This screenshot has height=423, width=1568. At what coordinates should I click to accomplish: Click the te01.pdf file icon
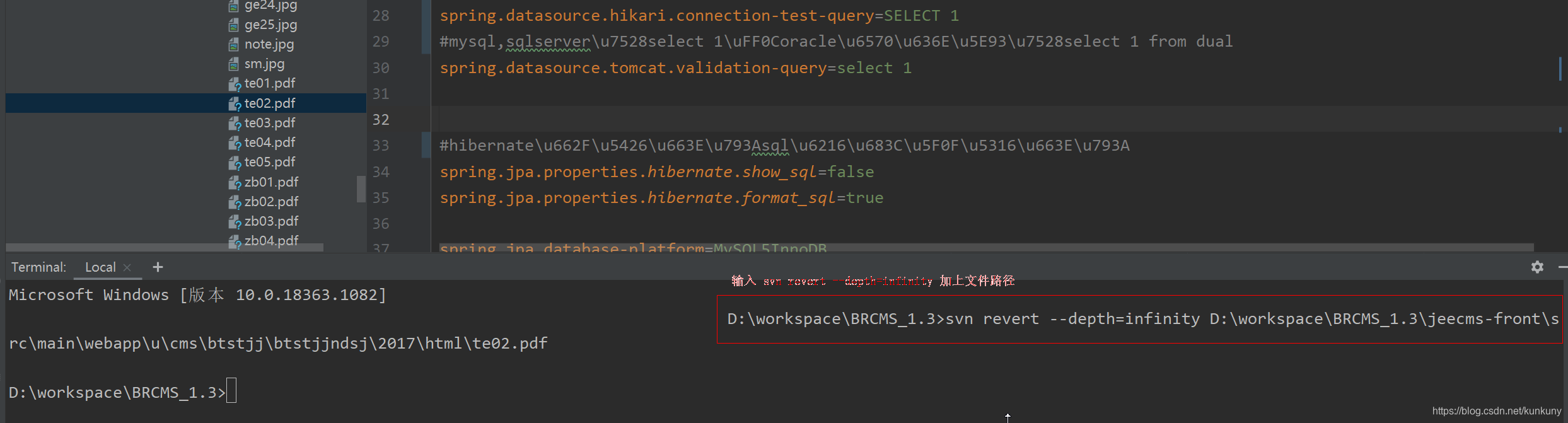coord(235,84)
